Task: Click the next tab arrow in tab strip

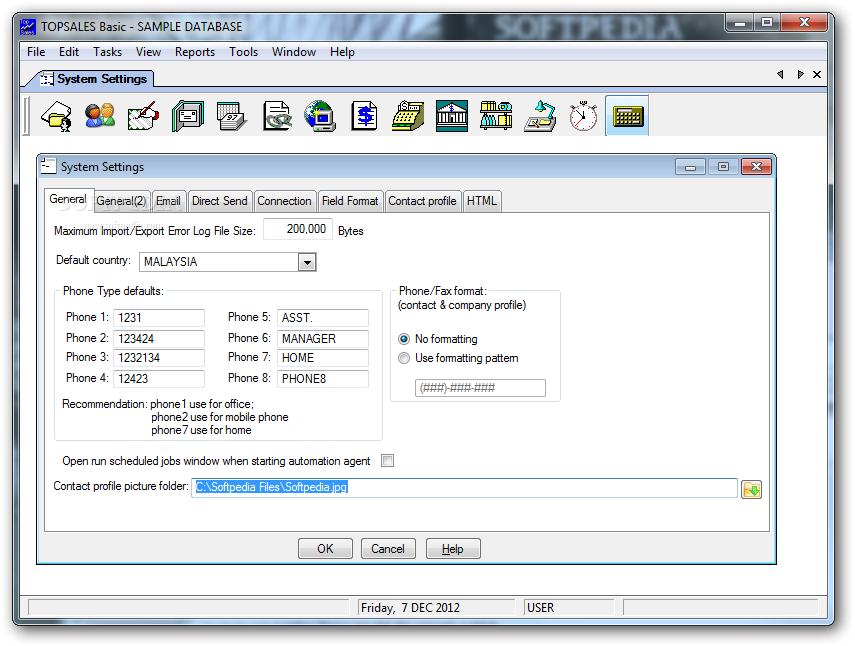Action: point(800,74)
